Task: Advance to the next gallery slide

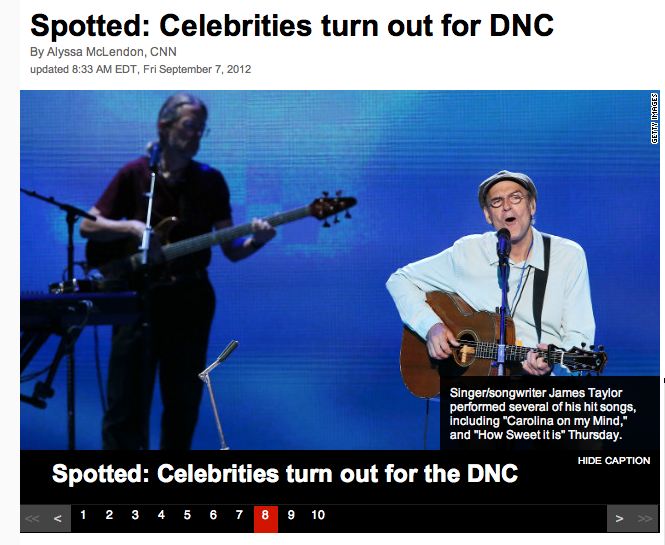Action: point(620,518)
